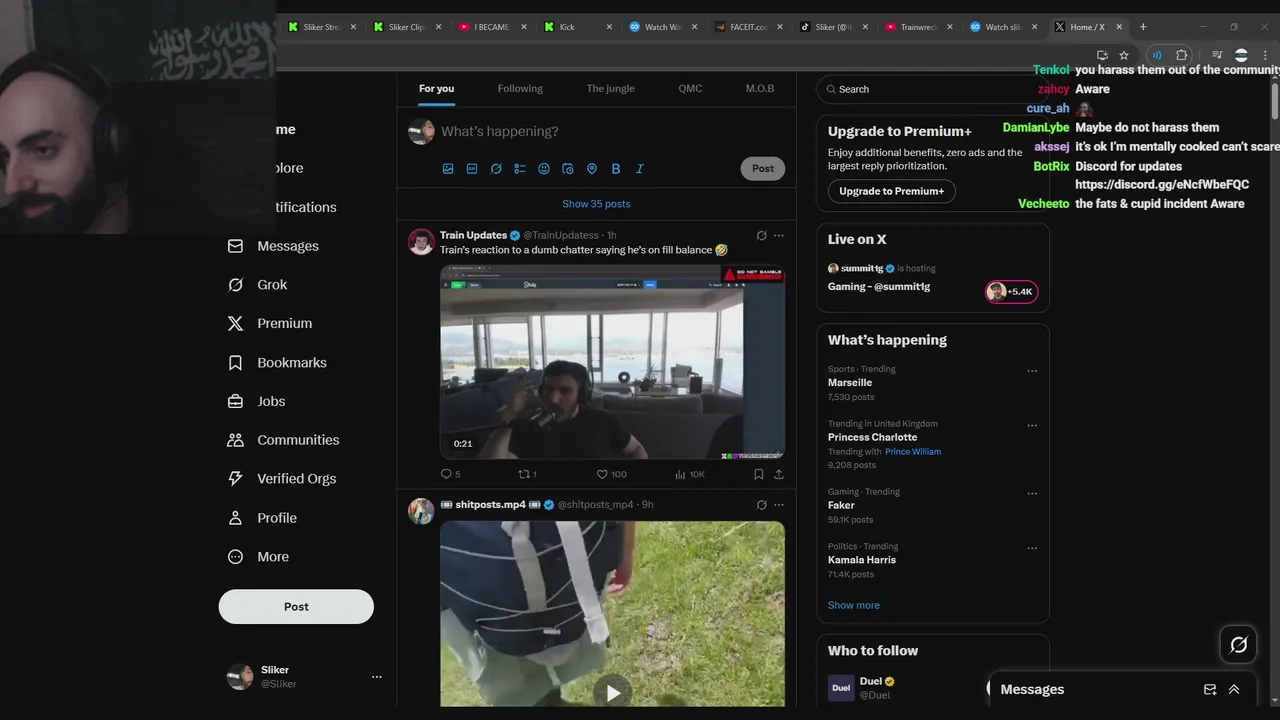Click Show more under What's happening
Viewport: 1280px width, 720px height.
click(853, 605)
